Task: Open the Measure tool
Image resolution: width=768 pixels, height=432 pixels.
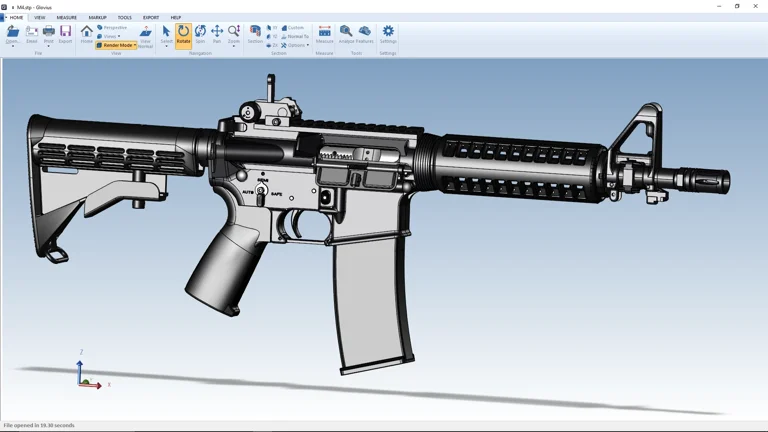Action: point(324,34)
